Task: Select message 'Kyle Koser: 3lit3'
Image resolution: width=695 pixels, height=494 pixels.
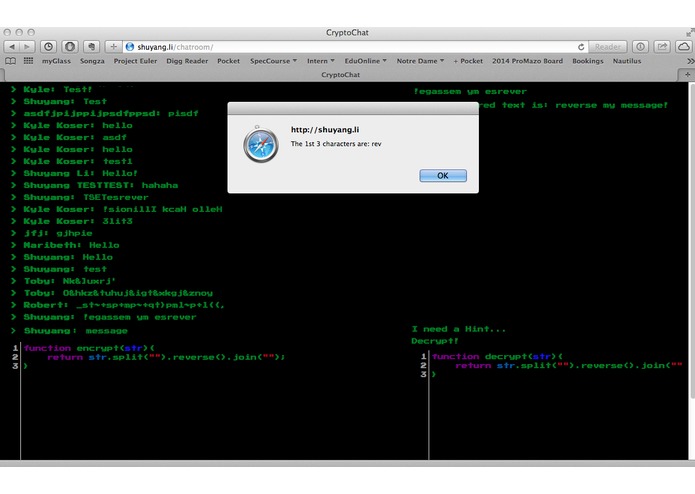Action: tap(78, 221)
